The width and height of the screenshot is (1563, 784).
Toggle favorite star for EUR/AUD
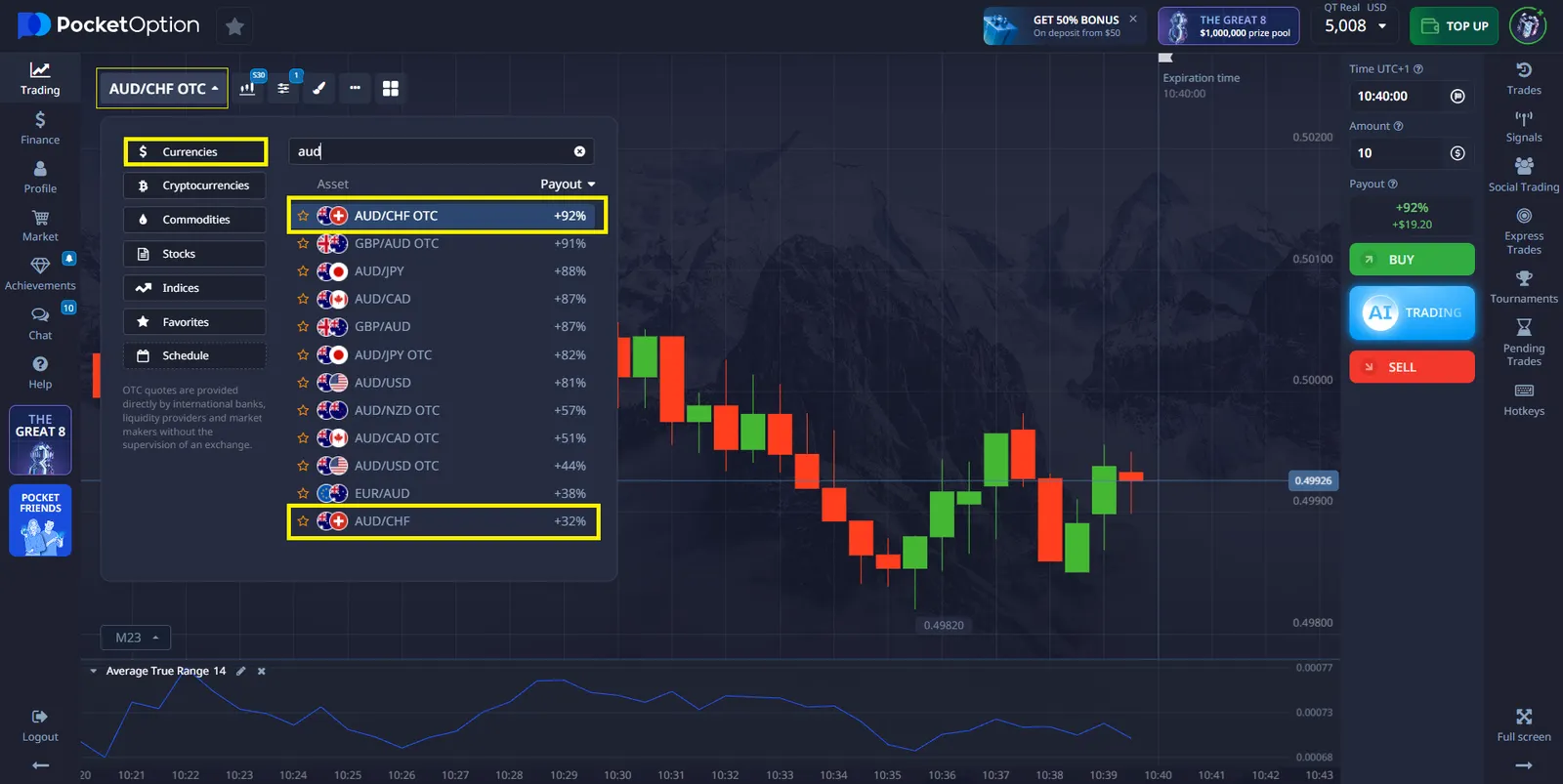303,494
